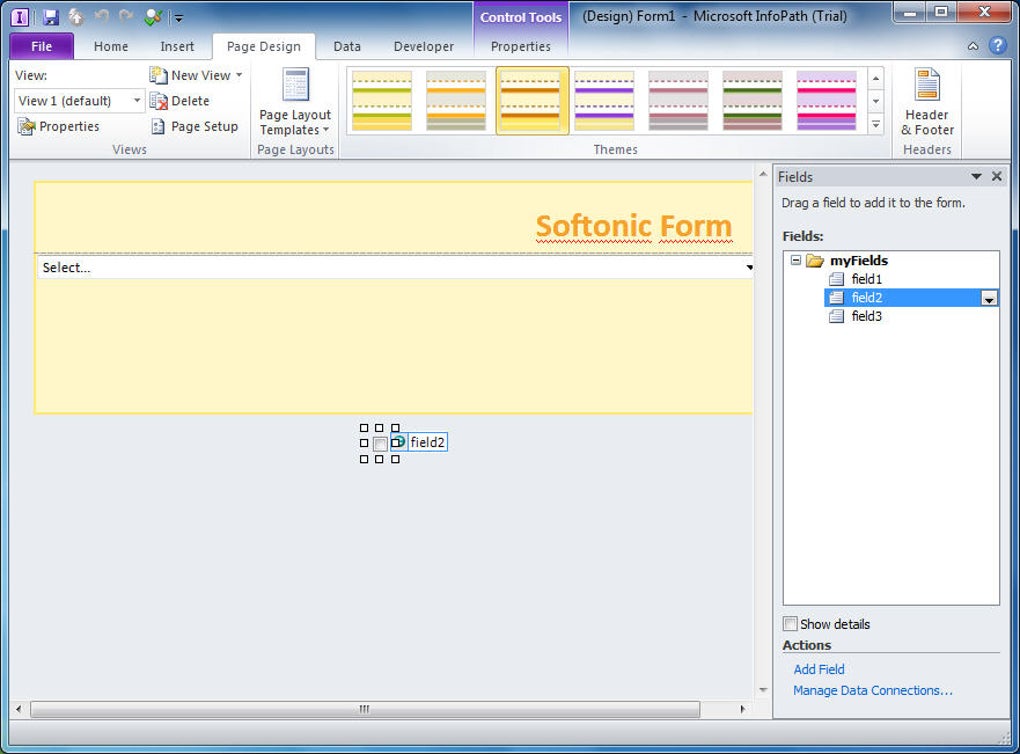Close the Fields task pane
This screenshot has width=1020, height=754.
[x=997, y=176]
